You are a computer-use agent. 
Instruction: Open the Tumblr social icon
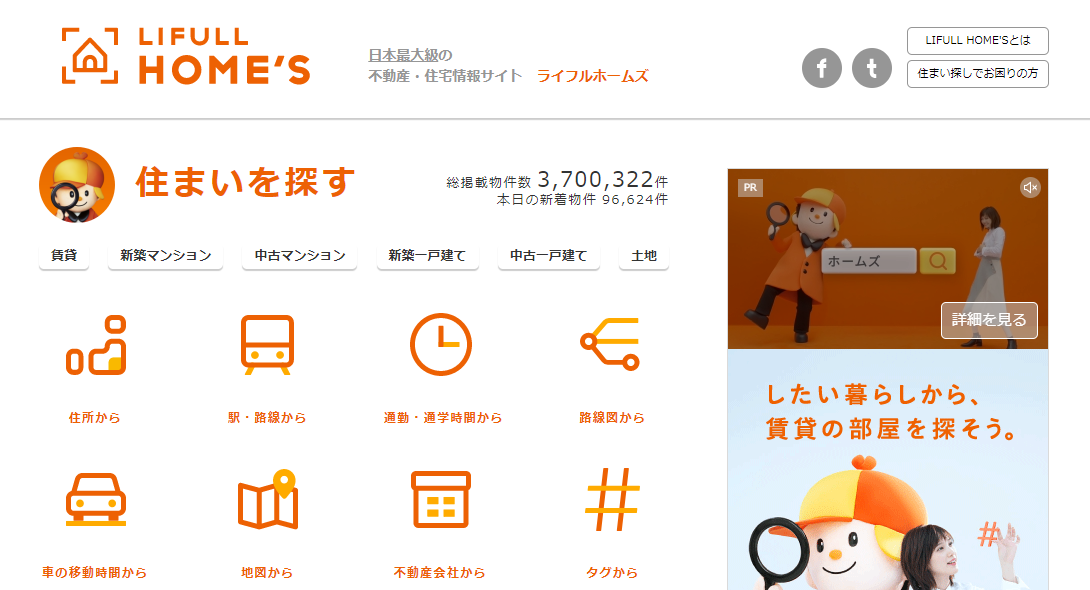pyautogui.click(x=872, y=68)
